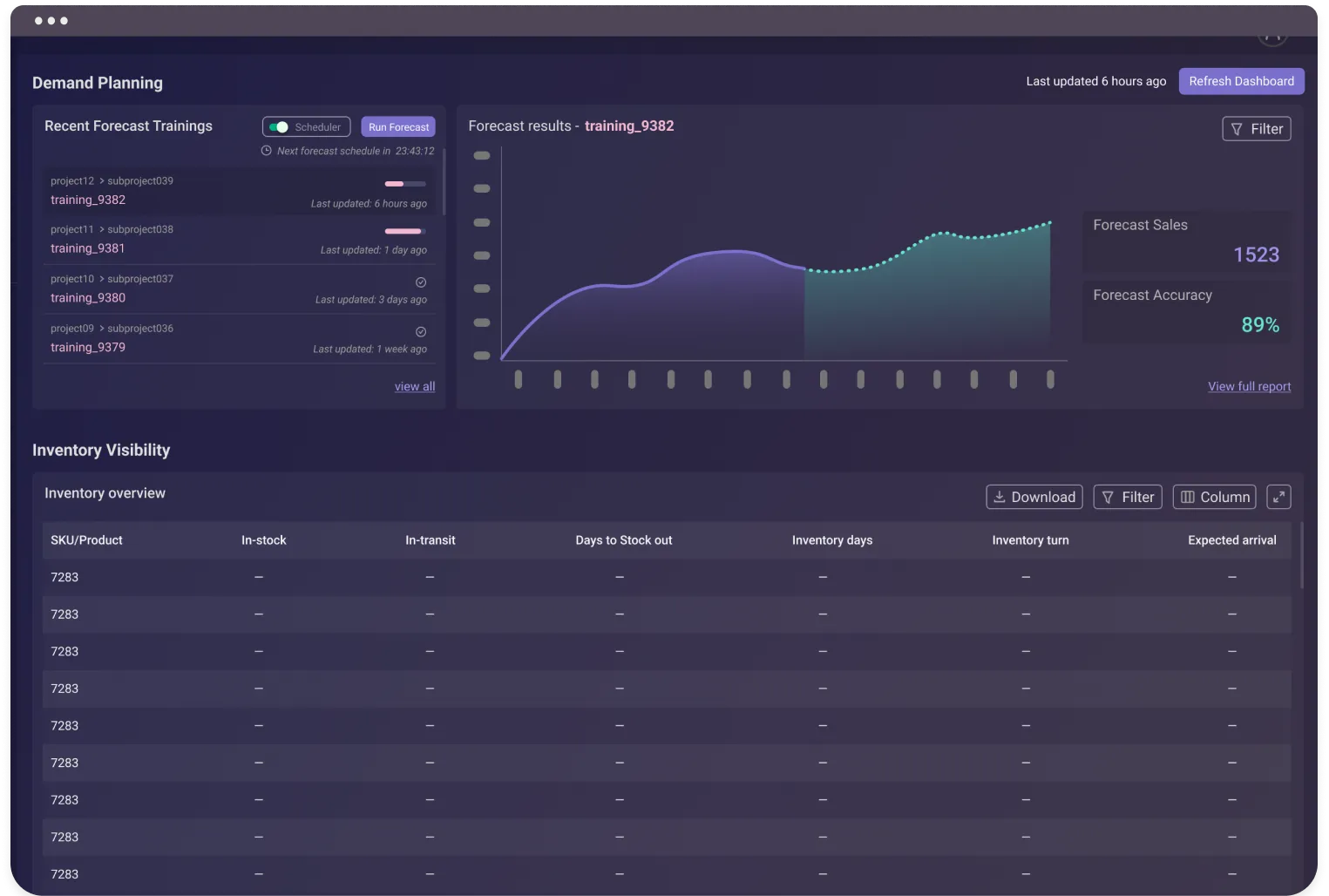Click the completed checkmark for training_9379
Viewport: 1329px width, 896px height.
420,331
